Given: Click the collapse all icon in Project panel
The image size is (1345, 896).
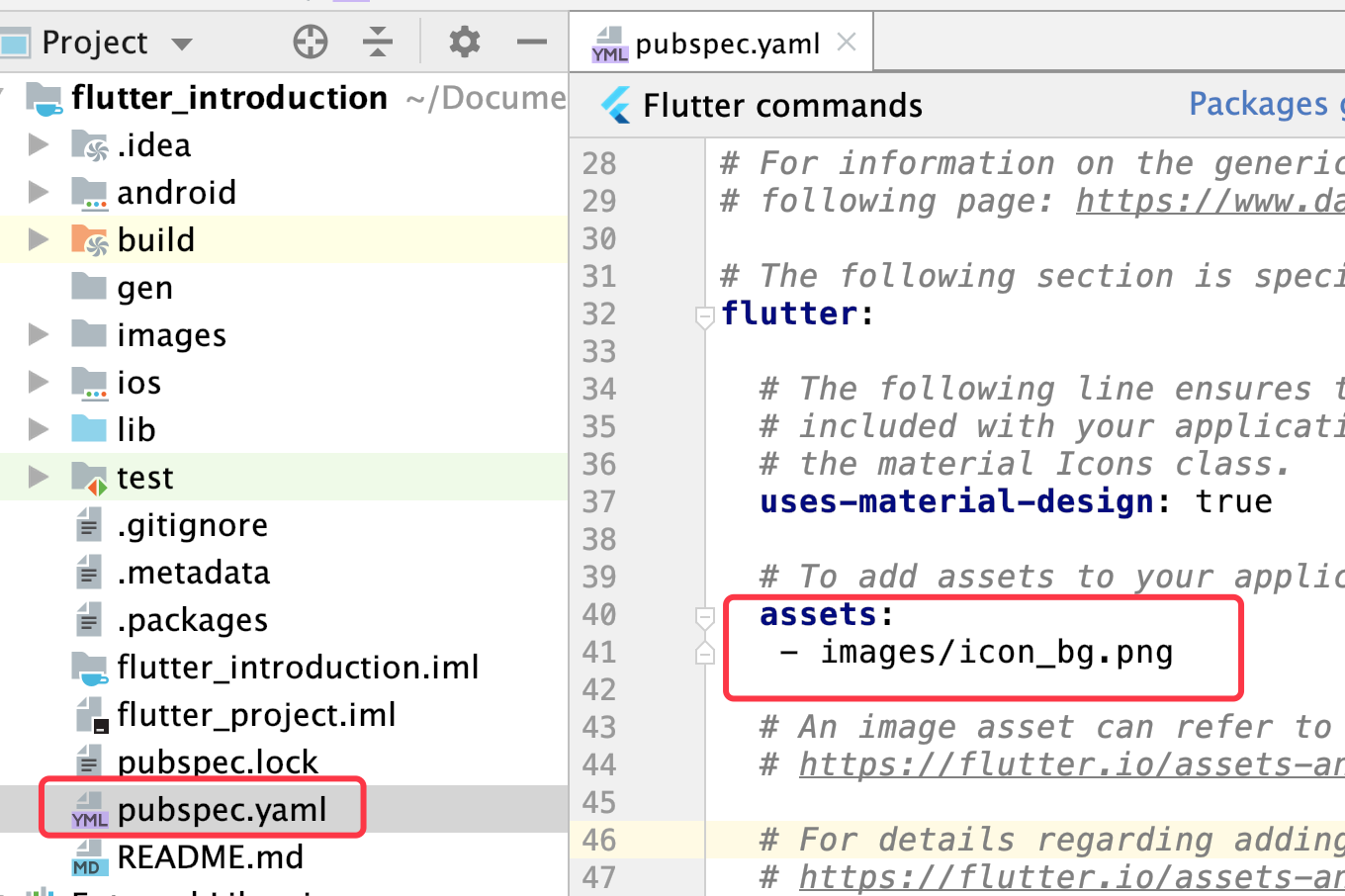Looking at the screenshot, I should 377,42.
